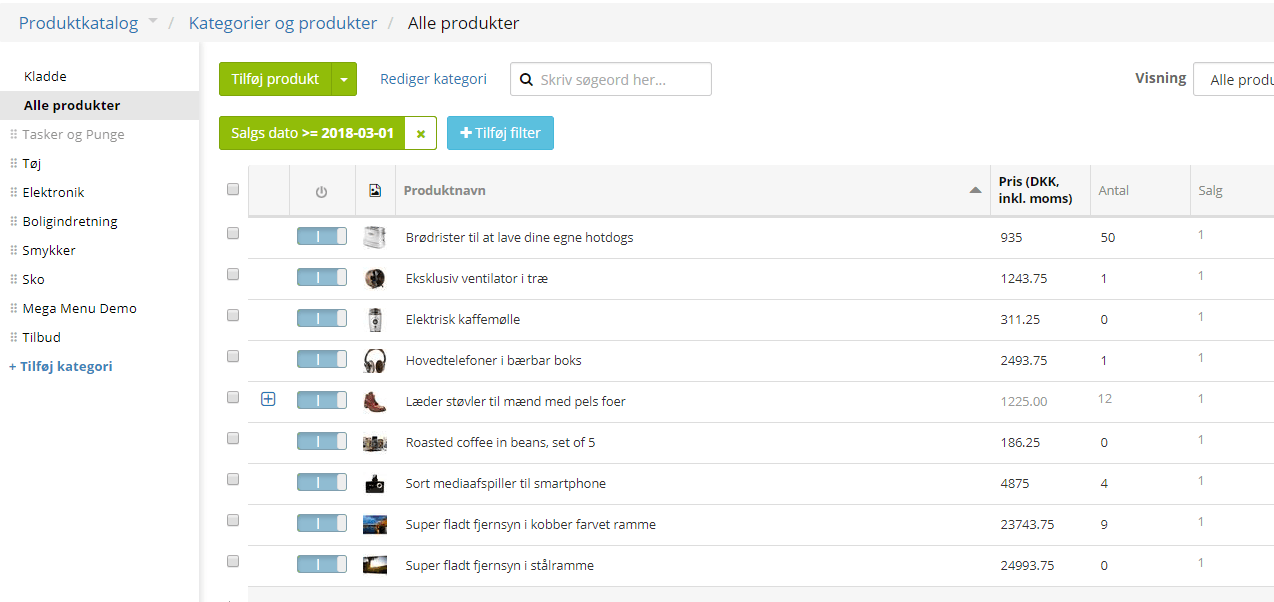Image resolution: width=1274 pixels, height=602 pixels.
Task: Open the kobber farvet fjernsyn thumbnail
Action: [375, 524]
